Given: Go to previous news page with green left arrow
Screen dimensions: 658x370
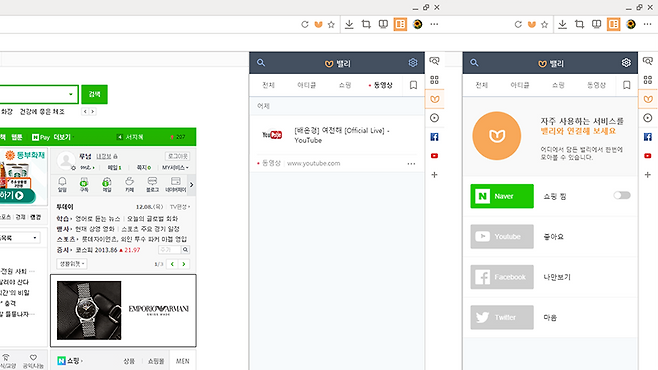Looking at the screenshot, I should click(172, 264).
